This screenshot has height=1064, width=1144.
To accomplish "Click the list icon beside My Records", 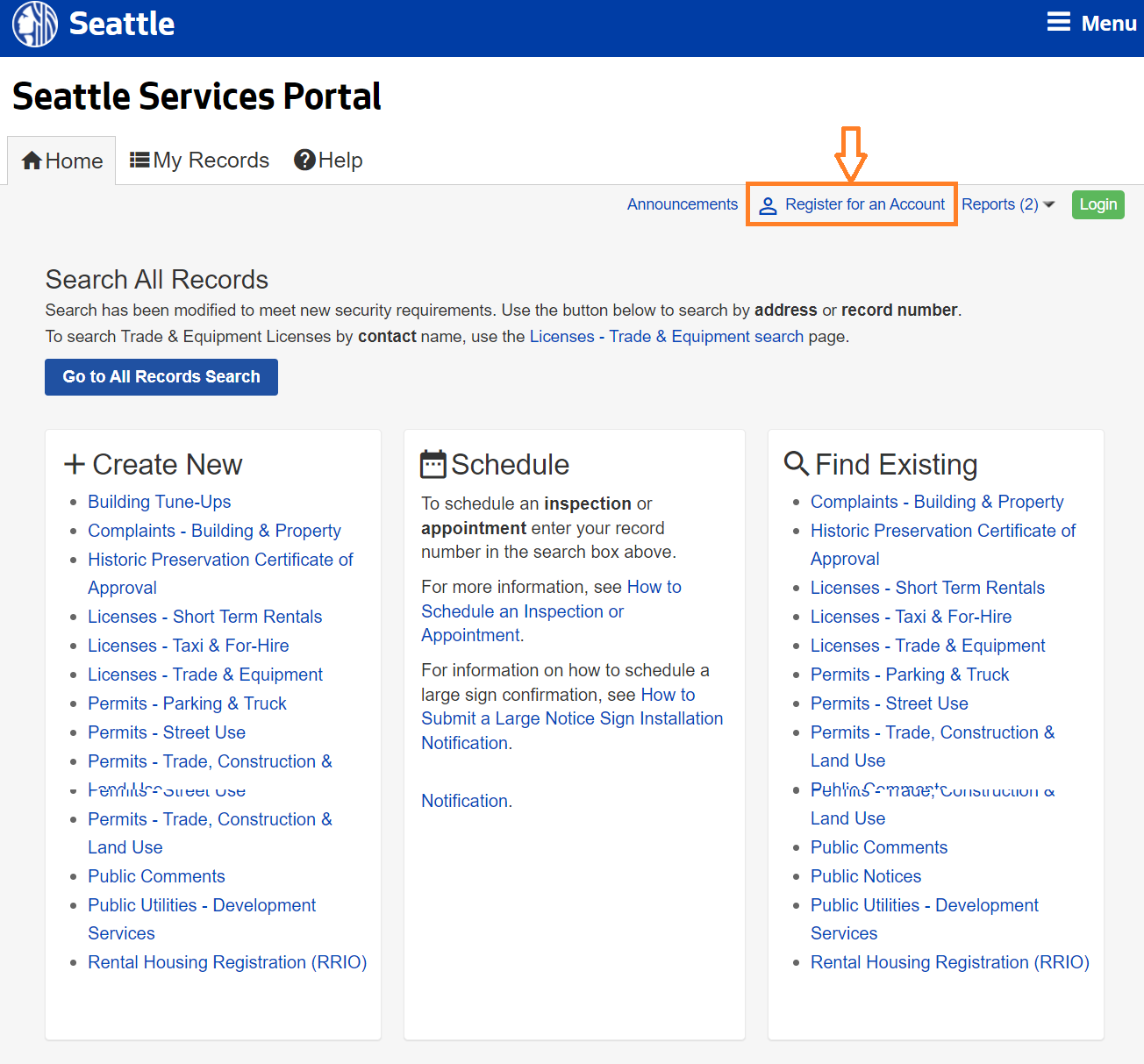I will [139, 160].
